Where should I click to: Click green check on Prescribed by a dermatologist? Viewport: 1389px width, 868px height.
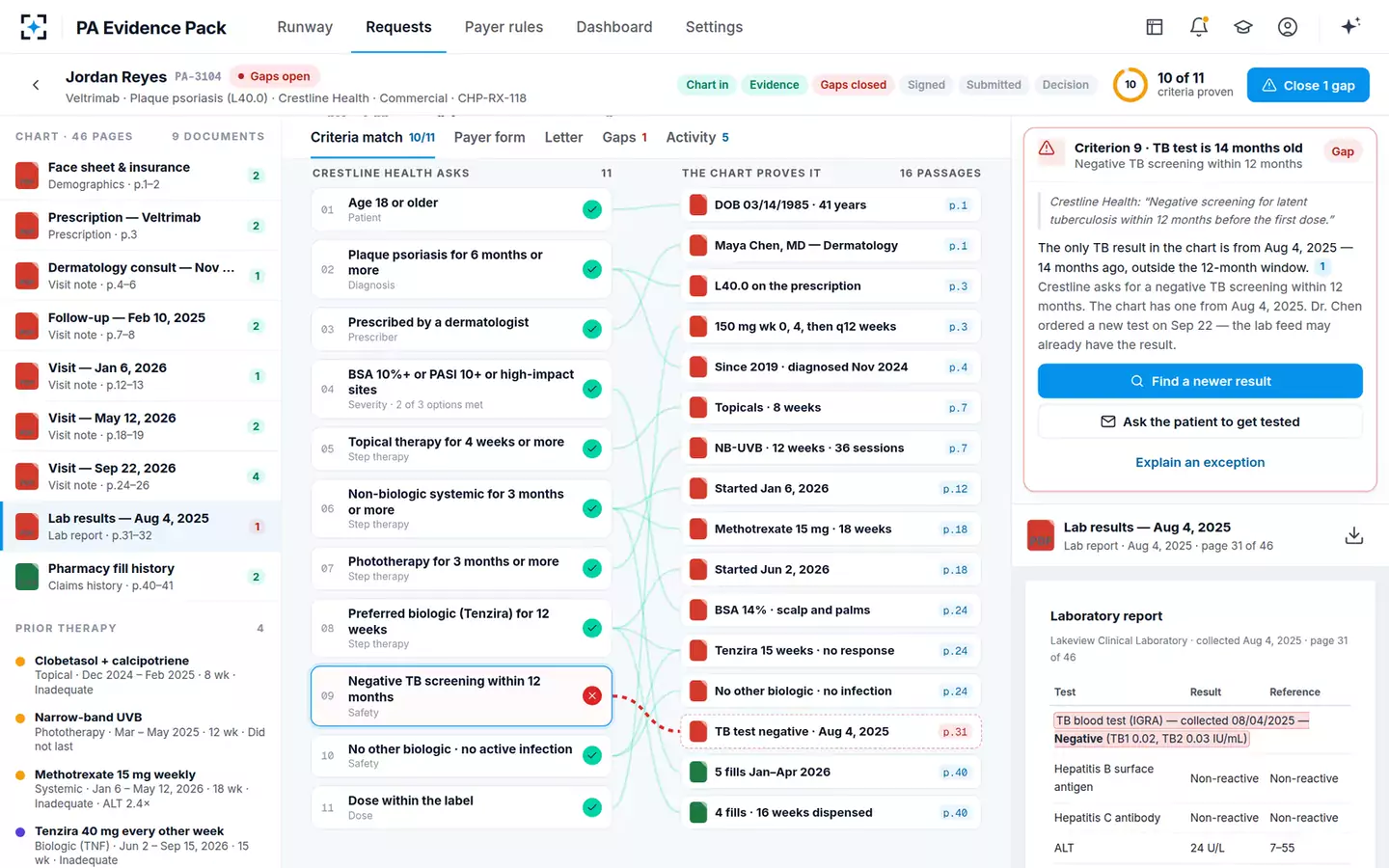click(x=592, y=329)
